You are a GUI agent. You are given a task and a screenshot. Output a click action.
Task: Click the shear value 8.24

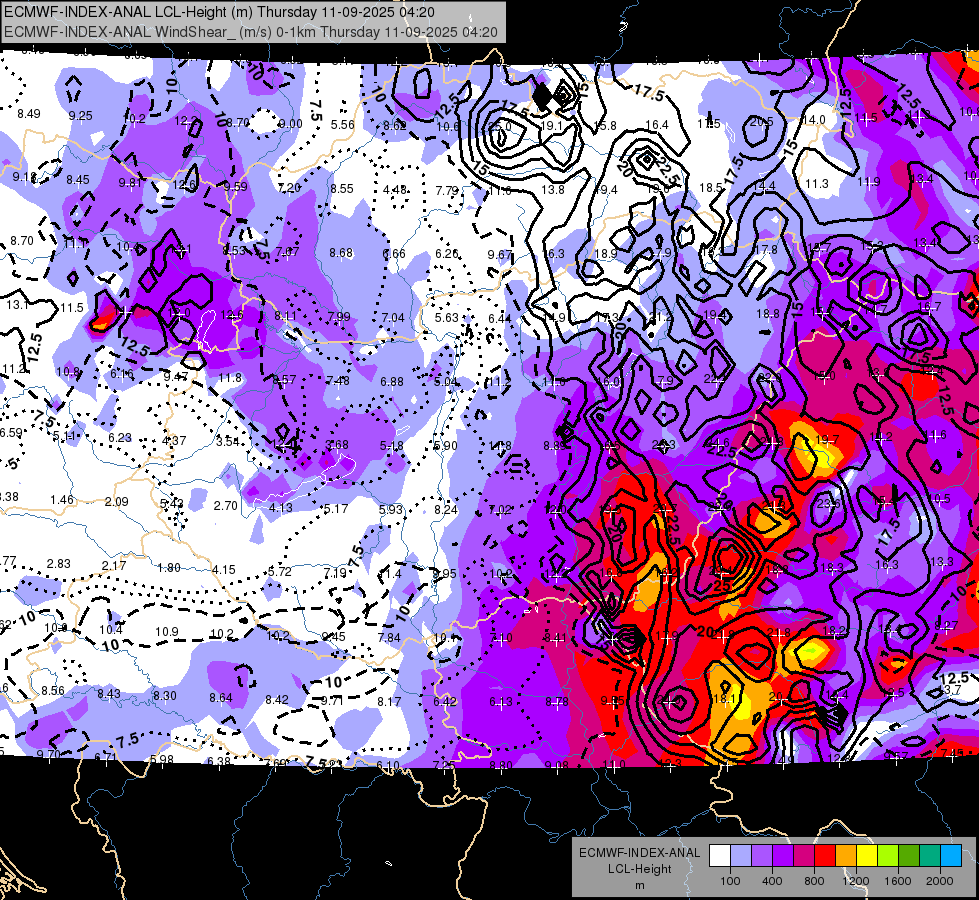pos(445,510)
